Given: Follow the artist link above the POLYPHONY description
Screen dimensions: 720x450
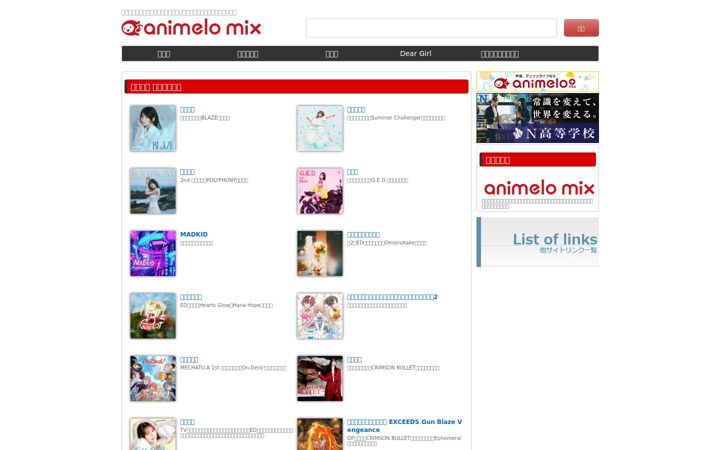Looking at the screenshot, I should [187, 172].
